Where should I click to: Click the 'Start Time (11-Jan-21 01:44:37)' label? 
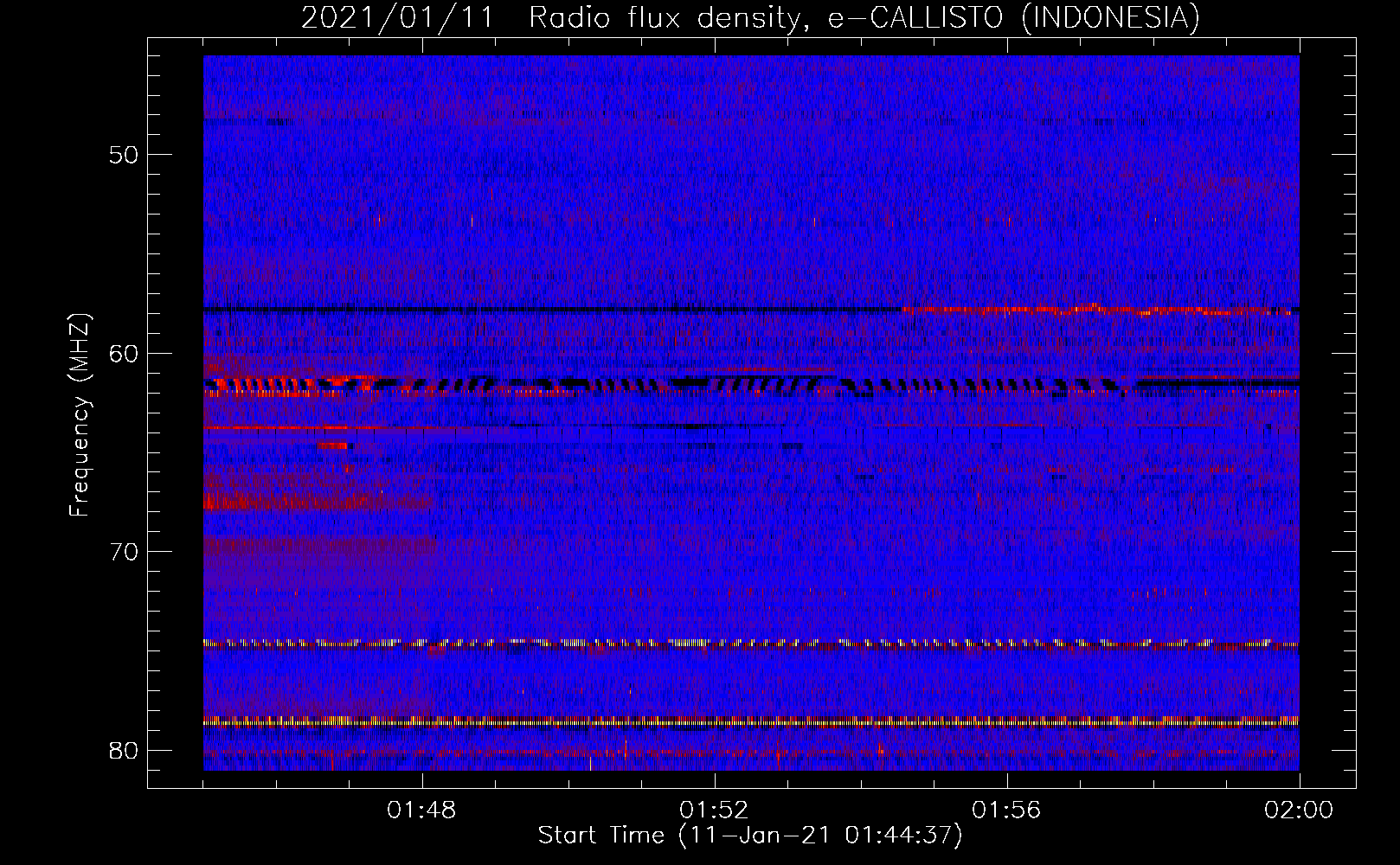pyautogui.click(x=750, y=836)
